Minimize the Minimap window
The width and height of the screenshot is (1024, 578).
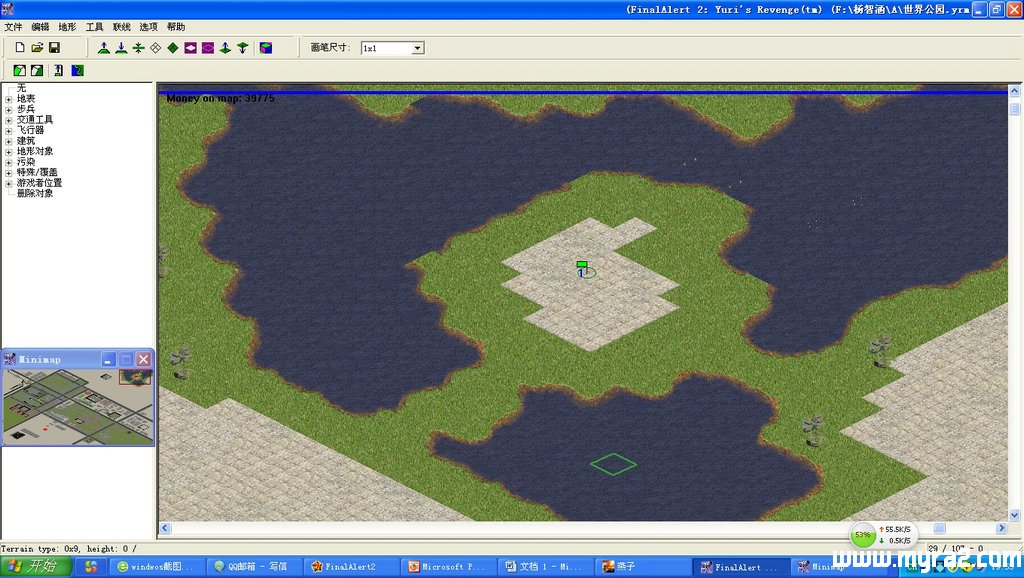[x=109, y=359]
